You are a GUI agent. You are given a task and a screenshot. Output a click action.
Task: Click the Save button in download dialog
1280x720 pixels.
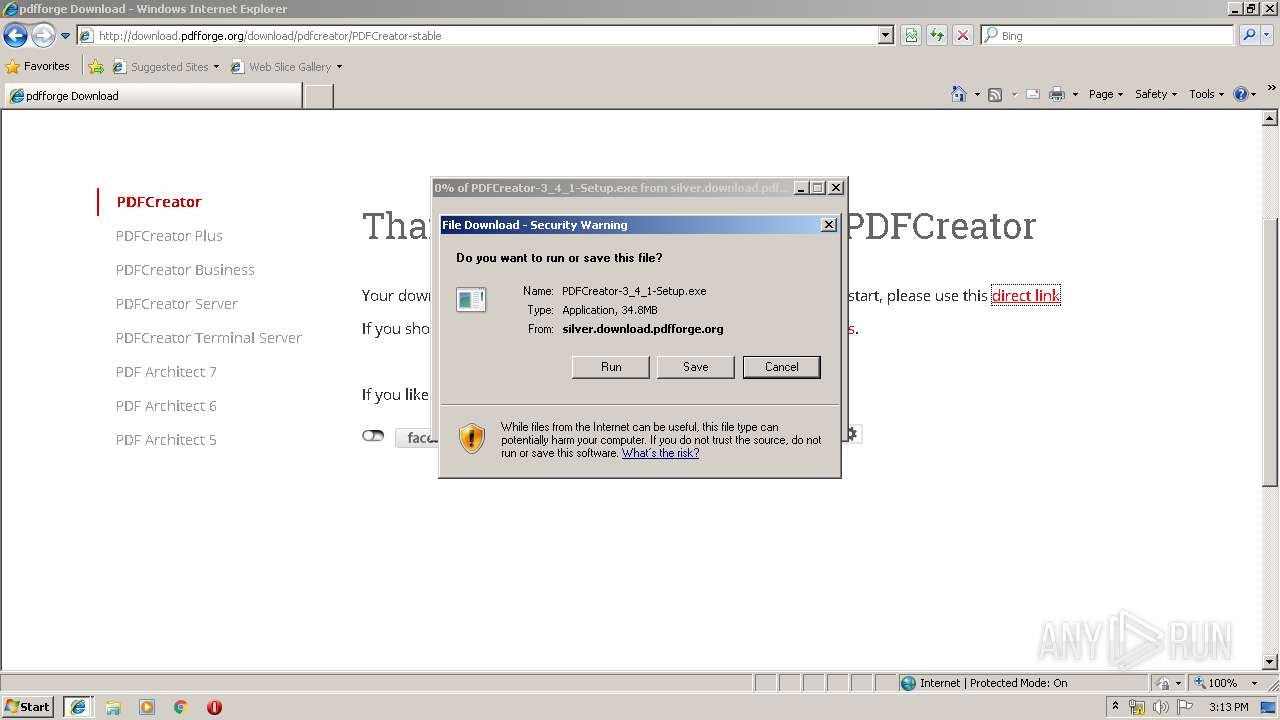pos(696,367)
